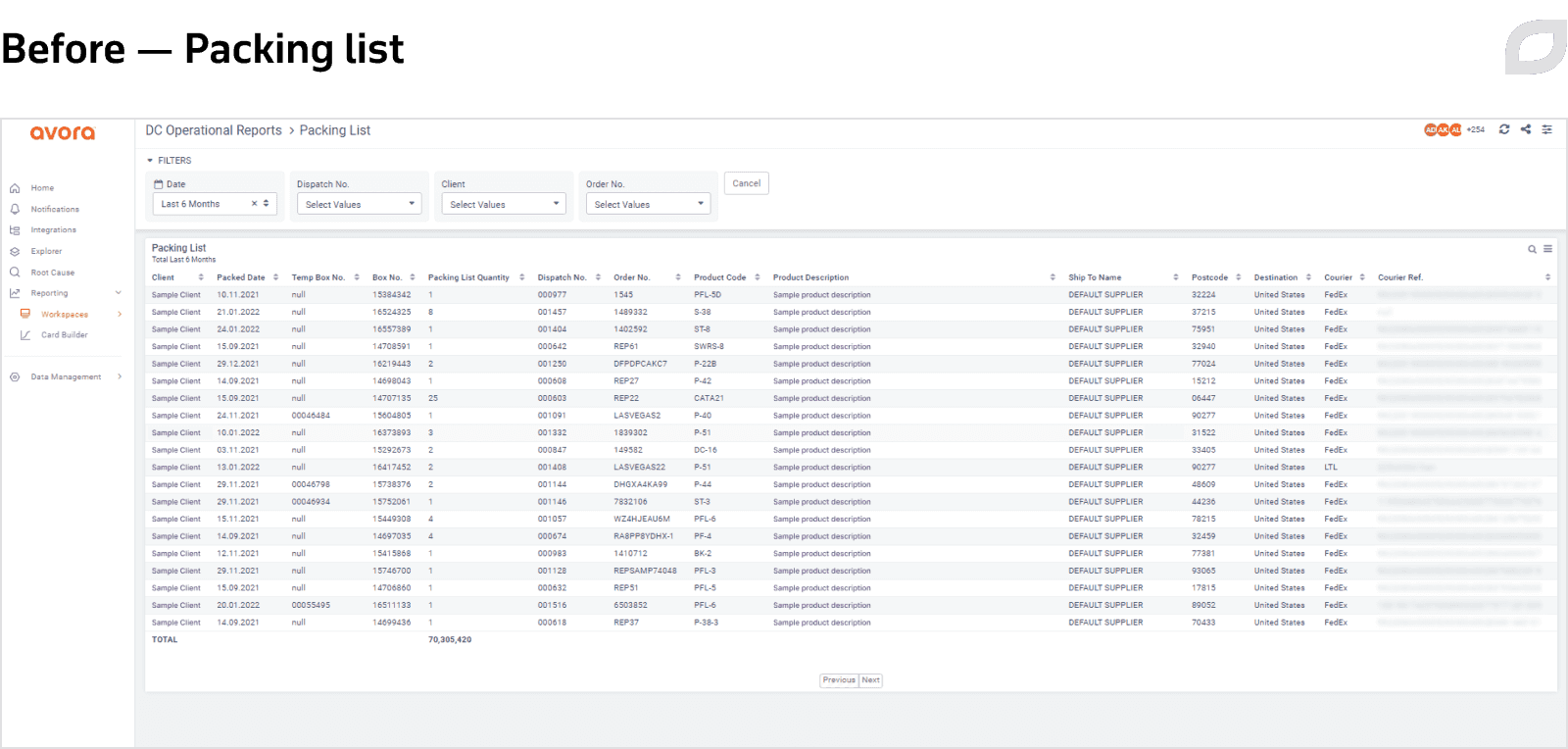Image resolution: width=1568 pixels, height=749 pixels.
Task: Click the AL user avatar
Action: click(x=1456, y=129)
